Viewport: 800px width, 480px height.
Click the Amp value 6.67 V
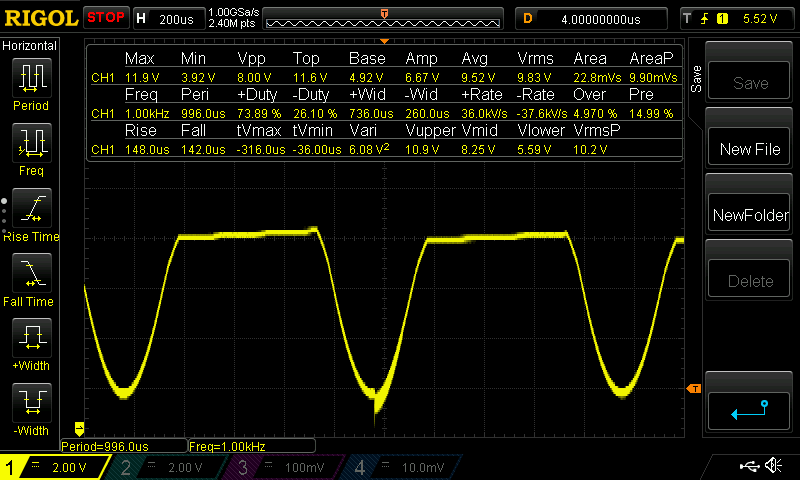click(x=422, y=78)
